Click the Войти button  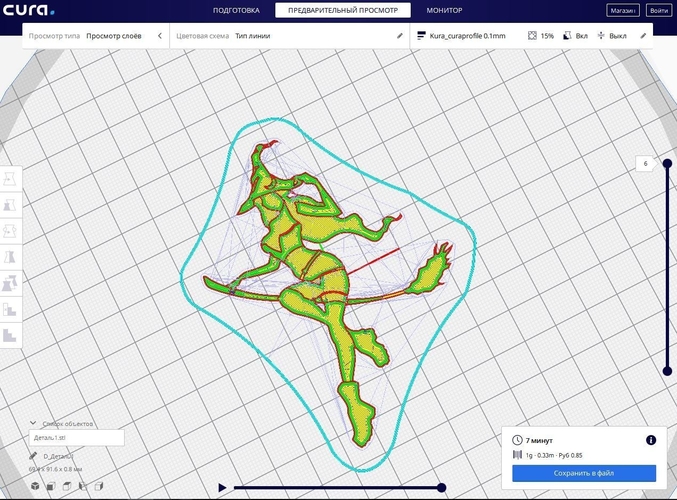(x=659, y=10)
